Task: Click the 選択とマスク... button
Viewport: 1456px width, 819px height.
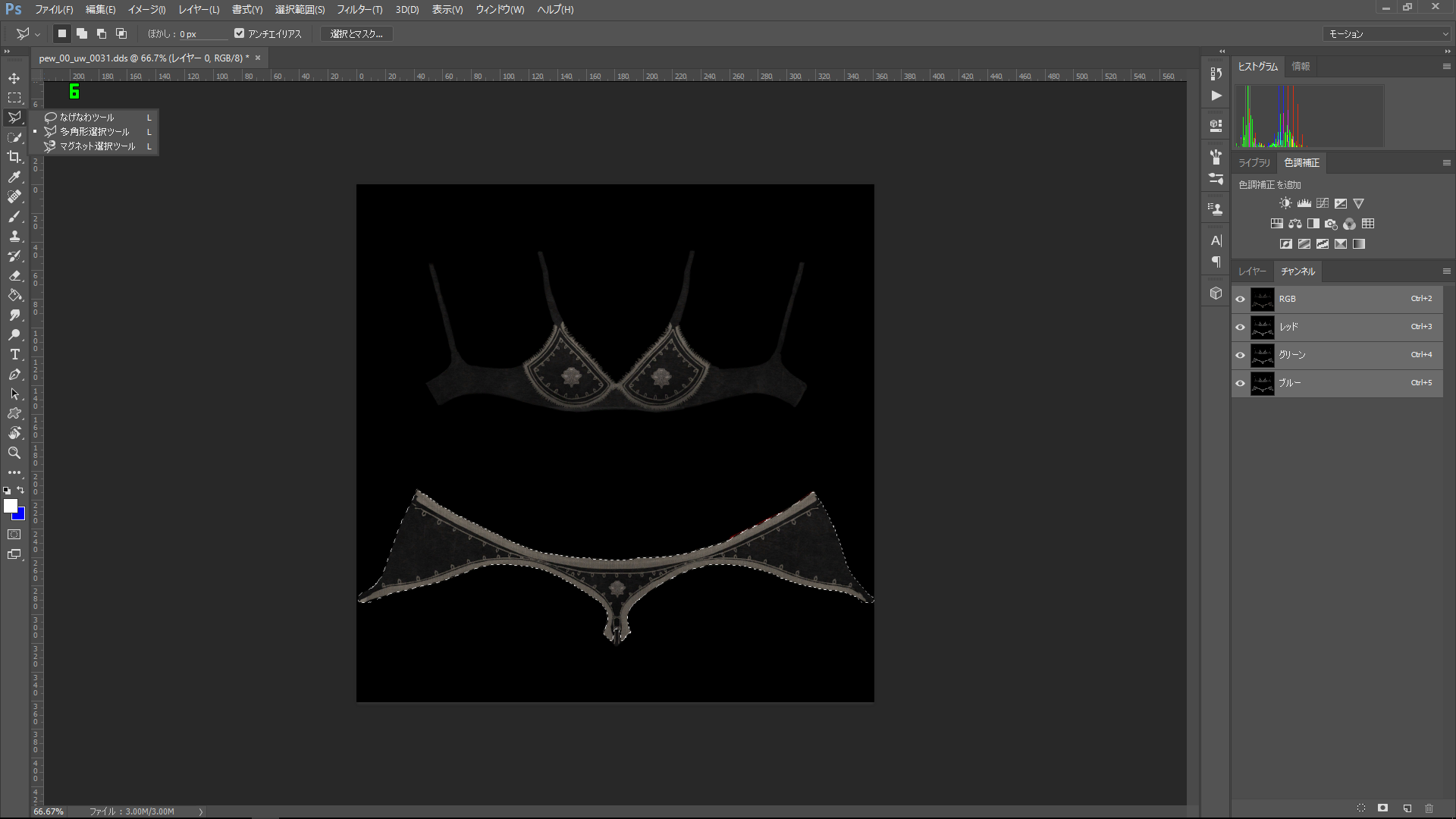Action: pos(356,34)
